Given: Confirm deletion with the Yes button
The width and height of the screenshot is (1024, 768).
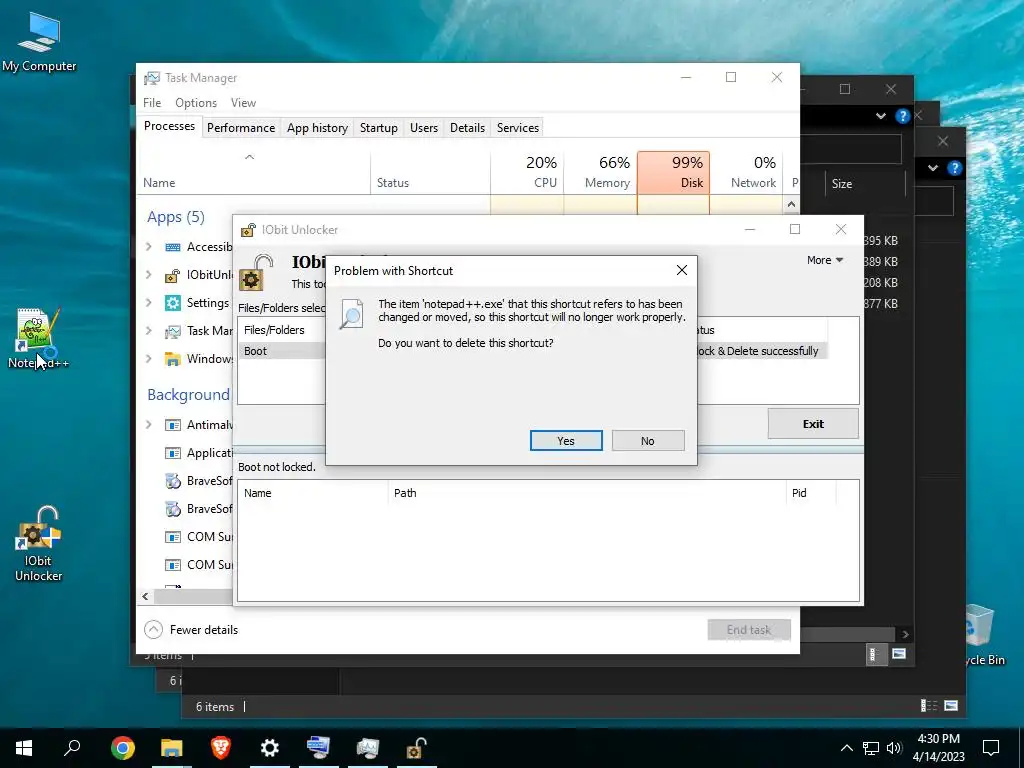Looking at the screenshot, I should [x=566, y=441].
